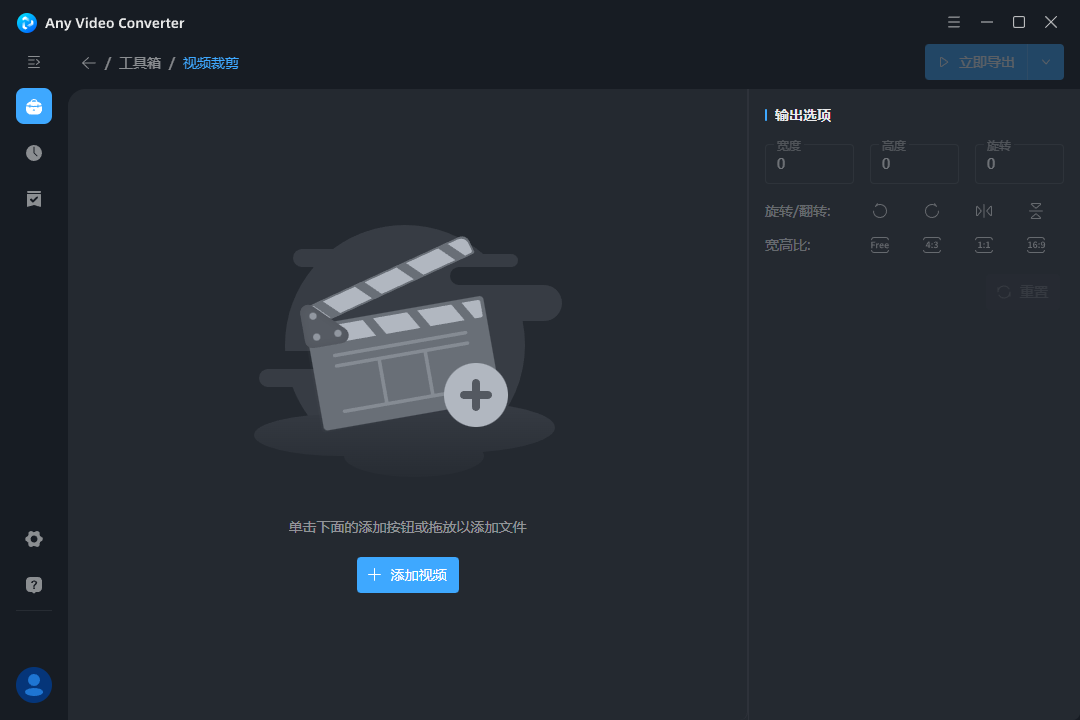Viewport: 1080px width, 720px height.
Task: Collapse the left sidebar menu
Action: click(34, 62)
